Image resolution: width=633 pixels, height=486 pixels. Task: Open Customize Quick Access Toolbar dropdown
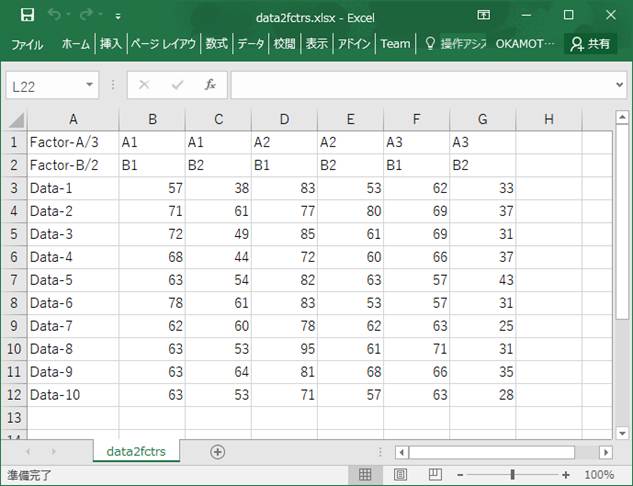tap(118, 16)
